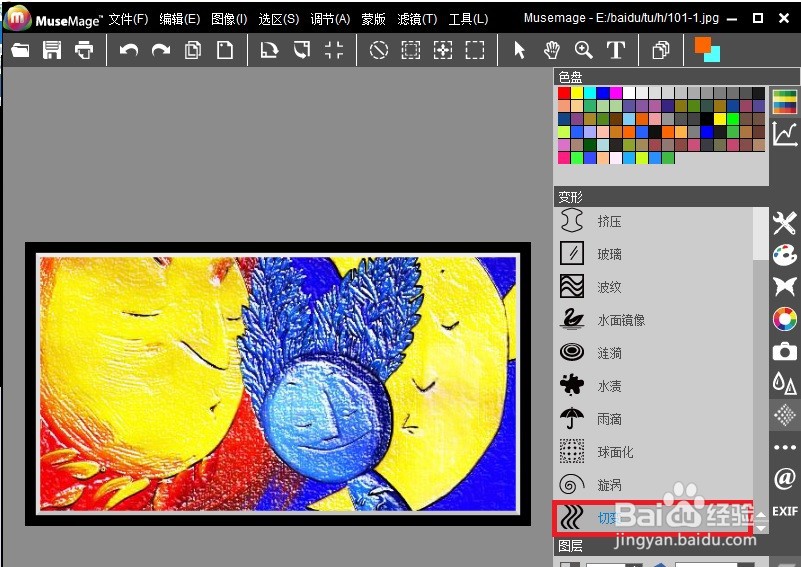Viewport: 801px width, 567px height.
Task: Save the image using the floppy disk icon
Action: 52,50
